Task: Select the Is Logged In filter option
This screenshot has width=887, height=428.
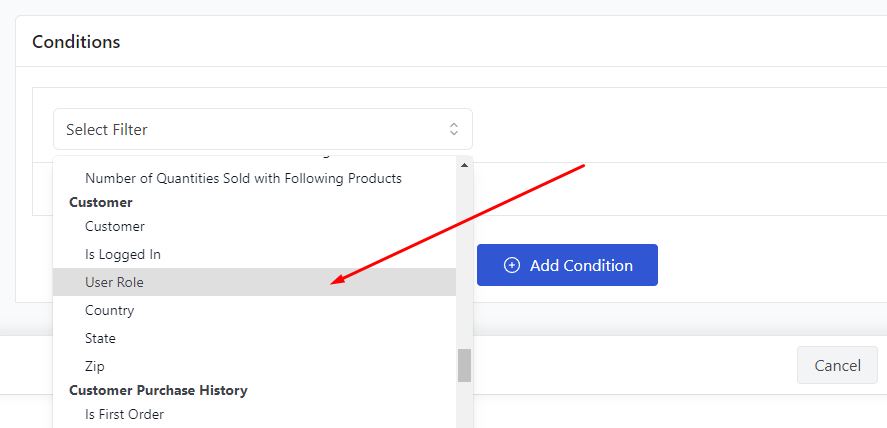Action: pos(255,254)
